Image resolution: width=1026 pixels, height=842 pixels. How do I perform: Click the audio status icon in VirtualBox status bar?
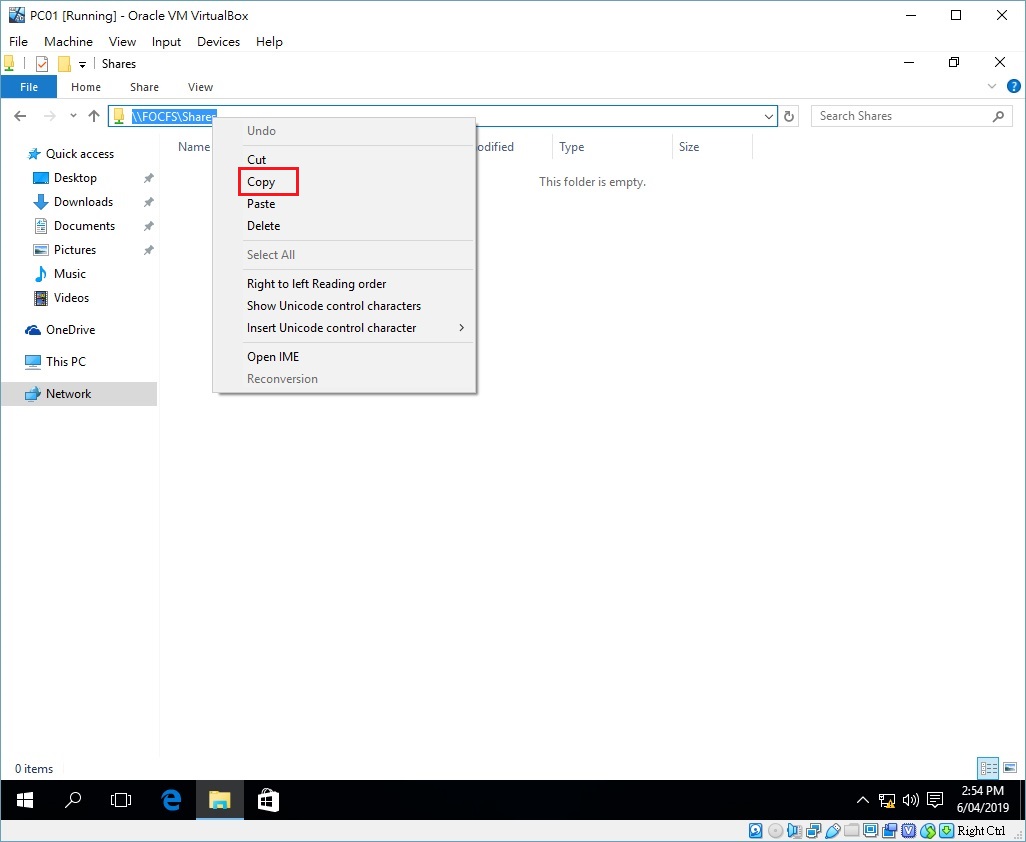pos(793,831)
